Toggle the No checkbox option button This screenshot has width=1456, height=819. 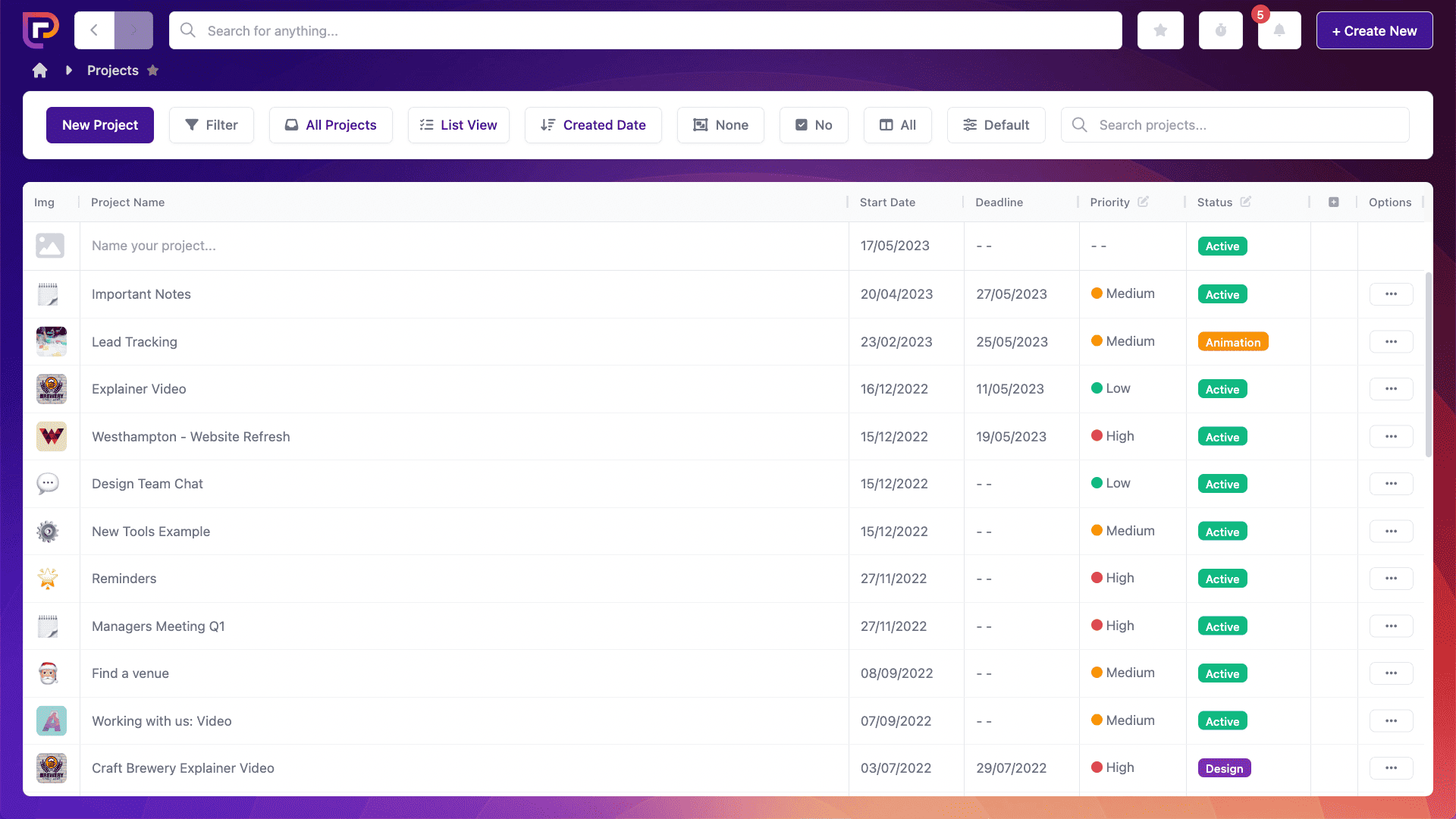[814, 125]
